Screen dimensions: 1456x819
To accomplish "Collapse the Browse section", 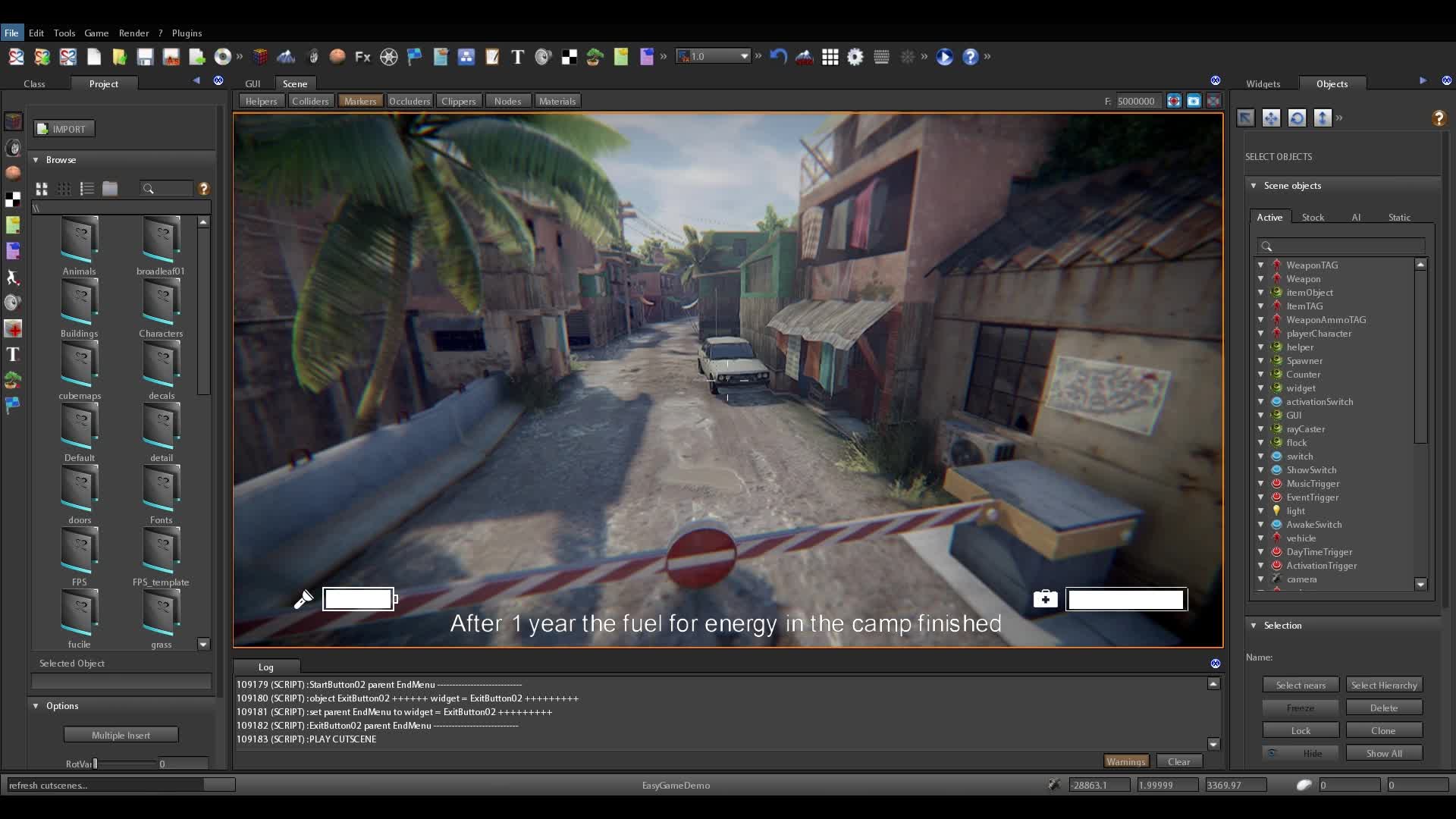I will pyautogui.click(x=36, y=160).
